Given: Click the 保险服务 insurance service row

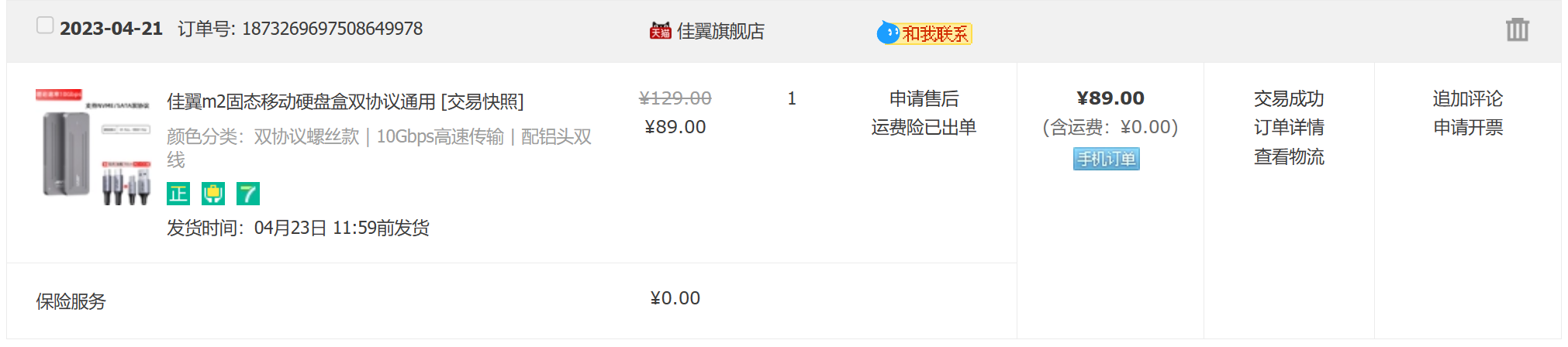Looking at the screenshot, I should tap(71, 301).
